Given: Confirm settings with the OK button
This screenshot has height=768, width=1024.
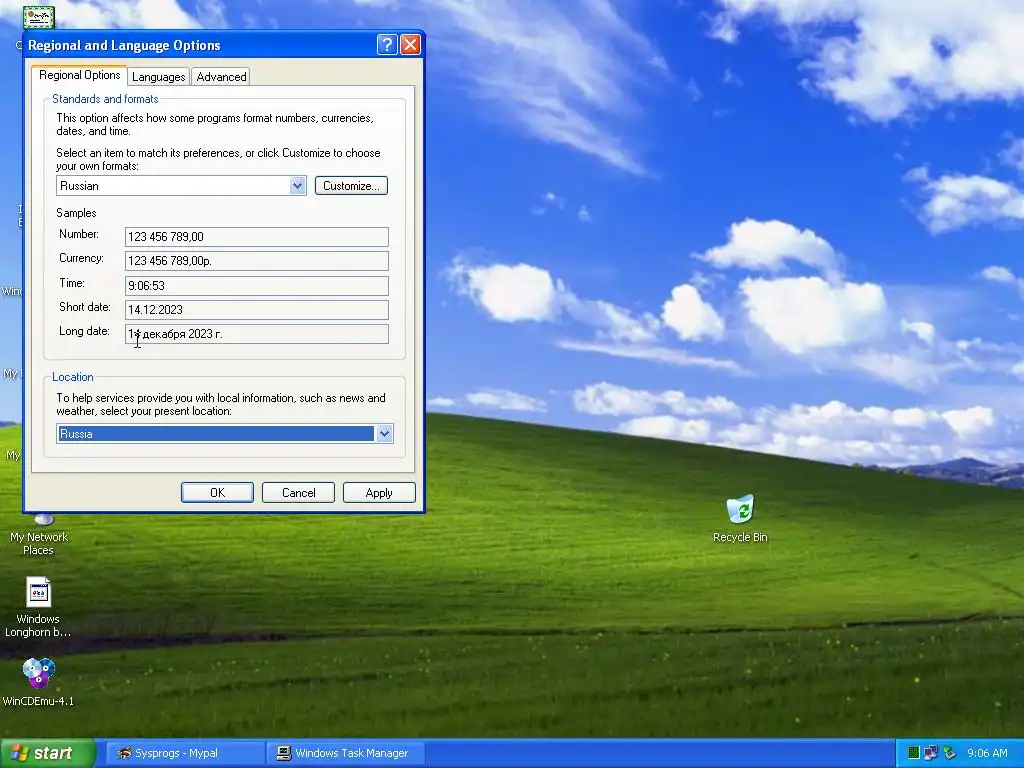Looking at the screenshot, I should click(217, 492).
